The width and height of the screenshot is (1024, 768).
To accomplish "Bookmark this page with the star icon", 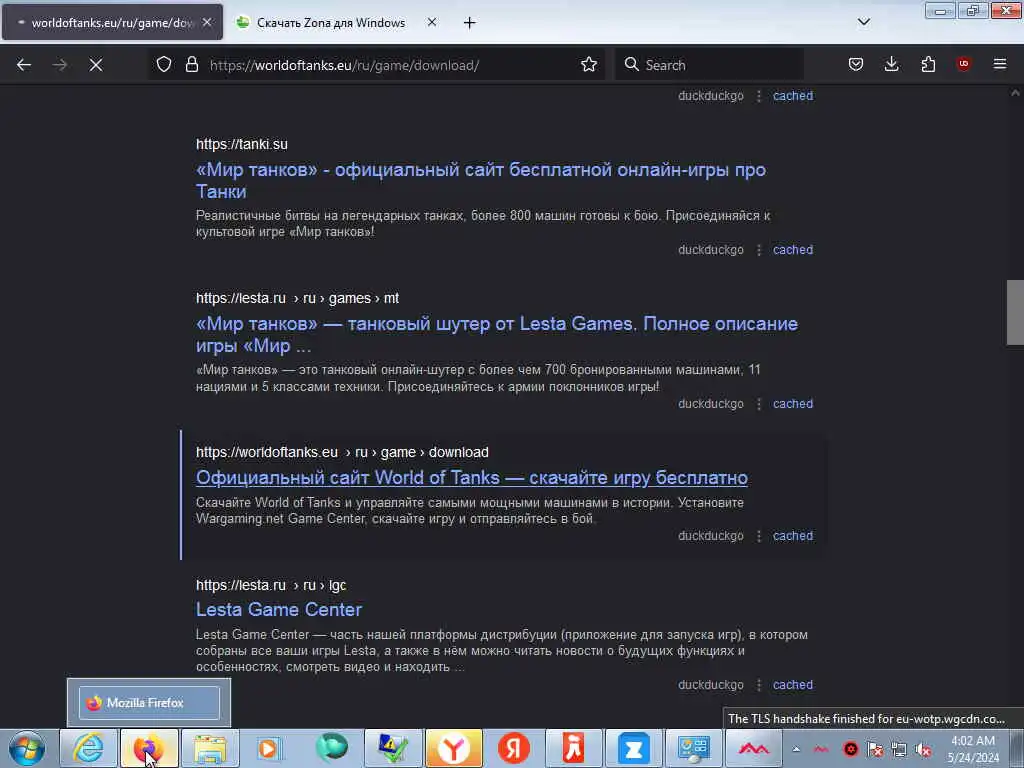I will 588,64.
